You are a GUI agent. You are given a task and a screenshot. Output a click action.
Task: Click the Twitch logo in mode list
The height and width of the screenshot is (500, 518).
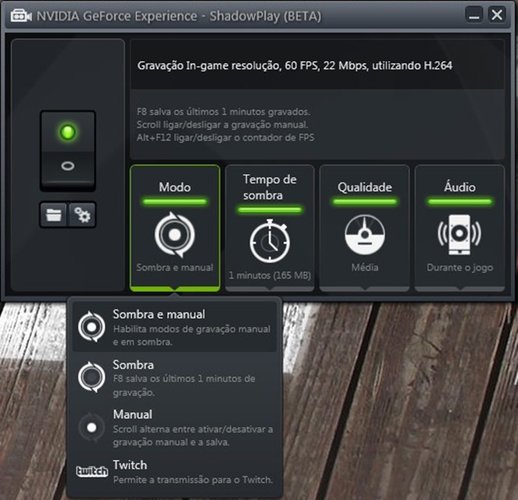pos(92,472)
